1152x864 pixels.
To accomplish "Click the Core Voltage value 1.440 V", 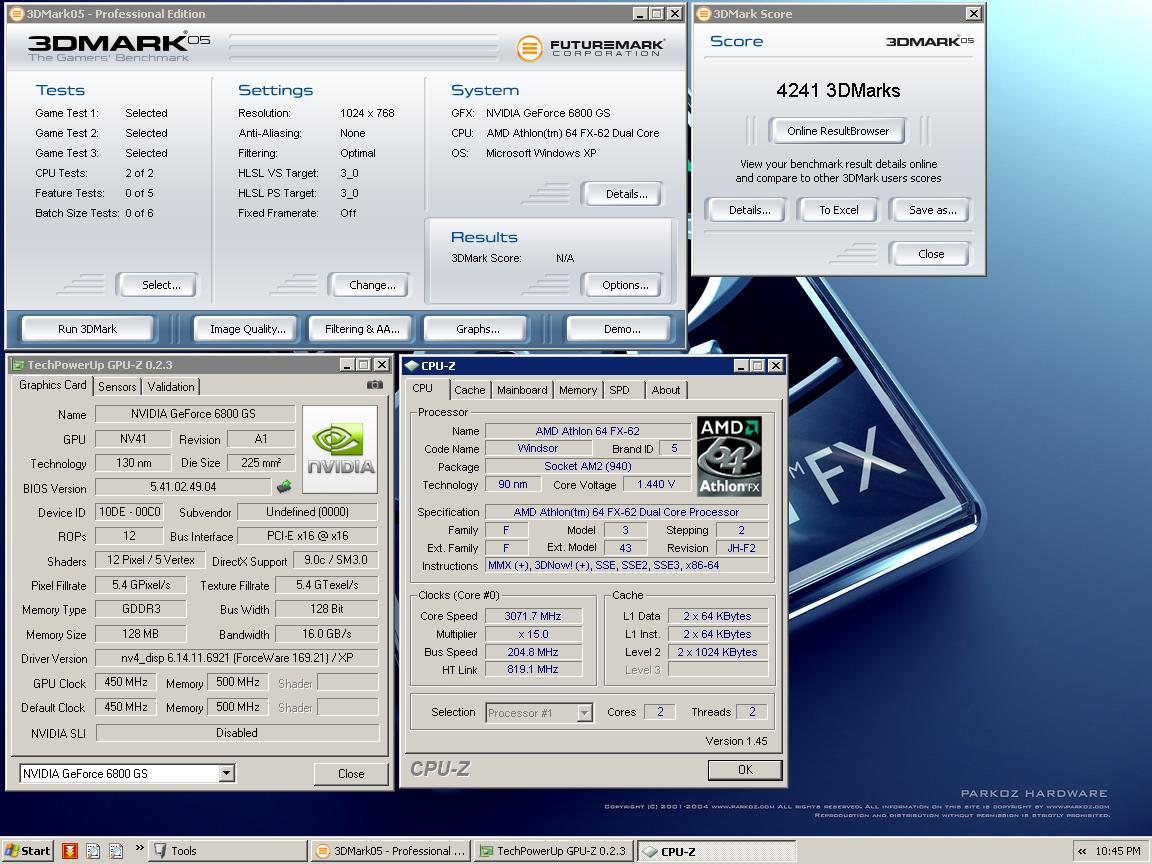I will [656, 484].
